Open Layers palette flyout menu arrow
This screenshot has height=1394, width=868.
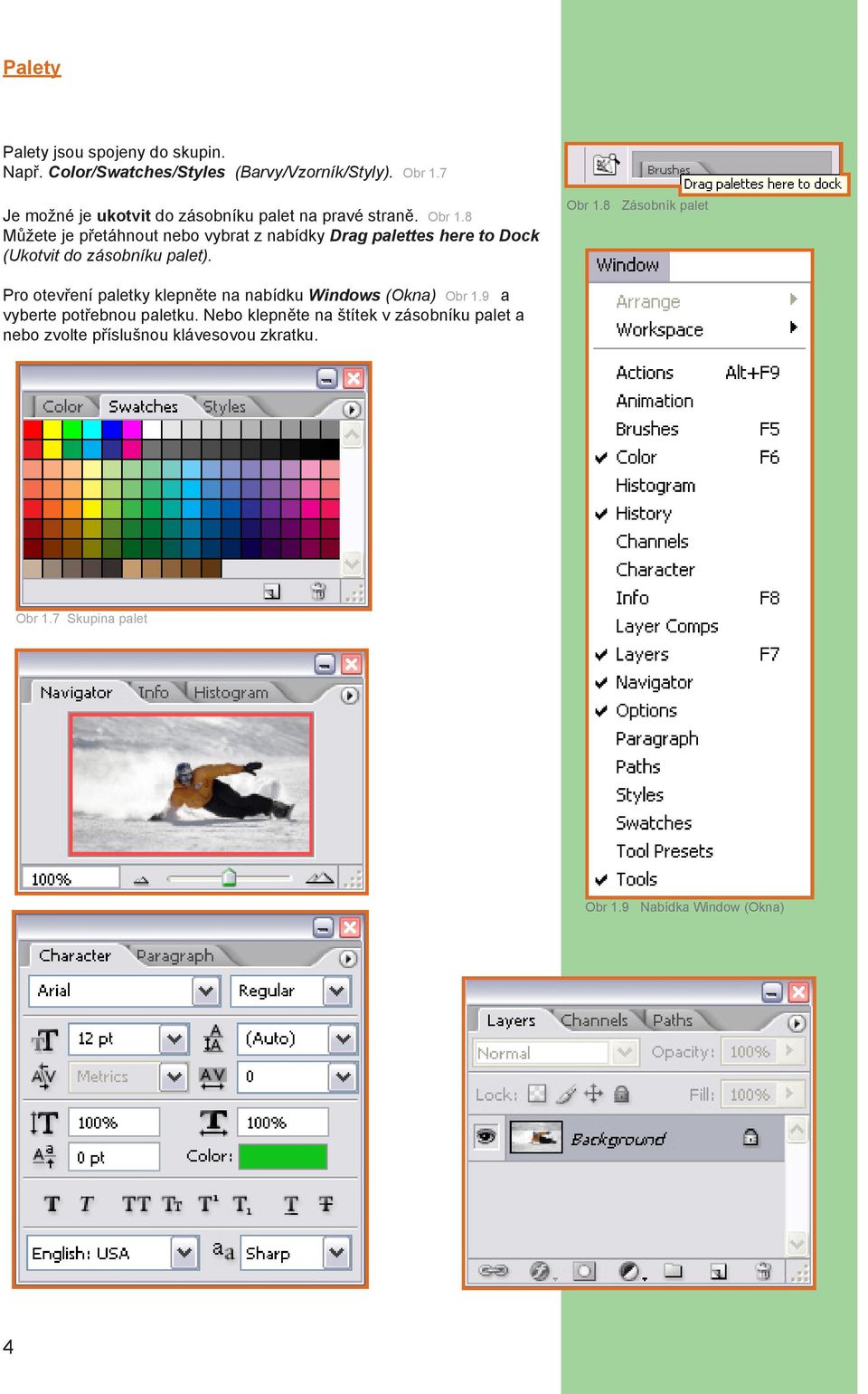[797, 1023]
